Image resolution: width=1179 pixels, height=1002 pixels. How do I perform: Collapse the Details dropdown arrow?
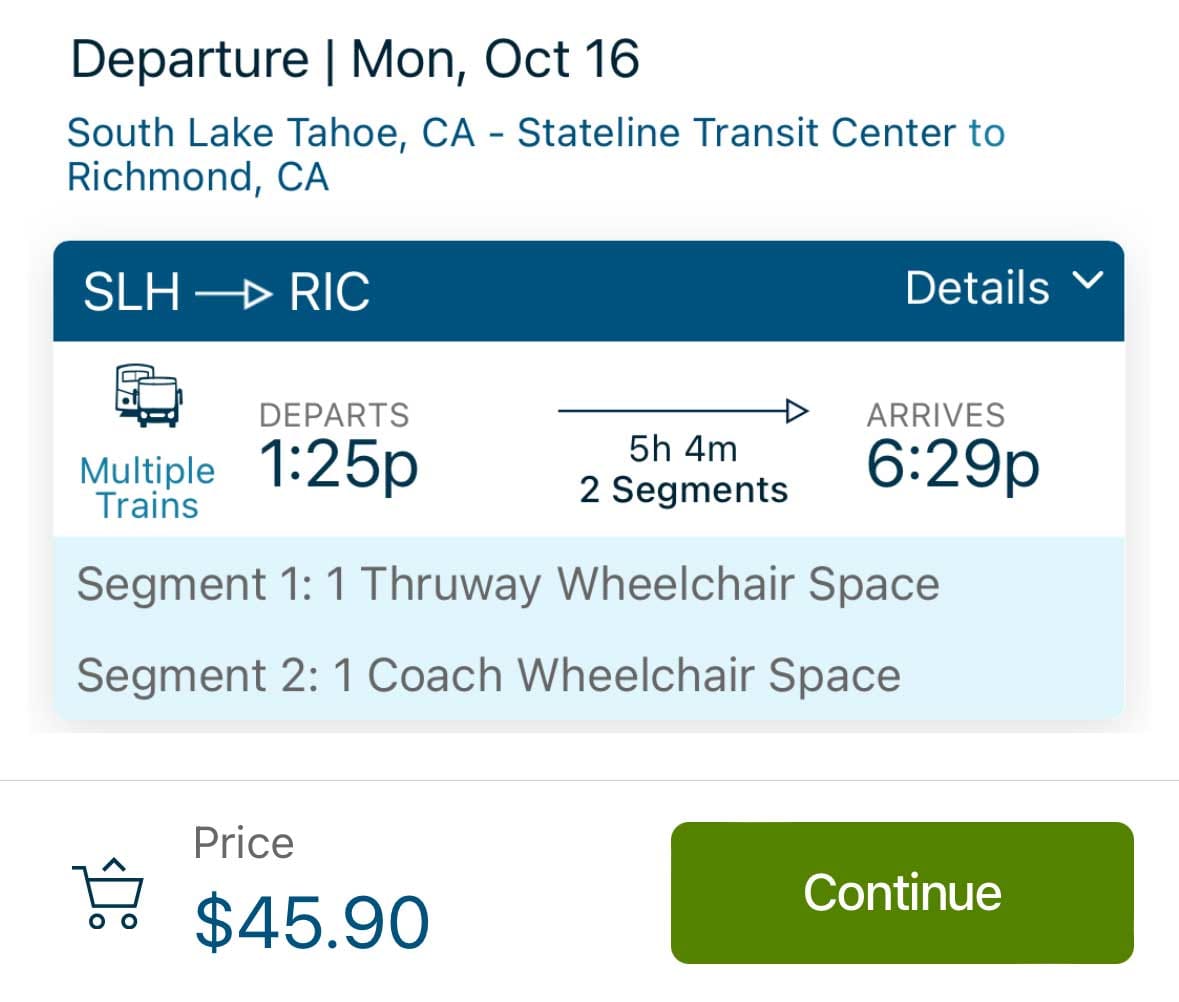pyautogui.click(x=1090, y=282)
